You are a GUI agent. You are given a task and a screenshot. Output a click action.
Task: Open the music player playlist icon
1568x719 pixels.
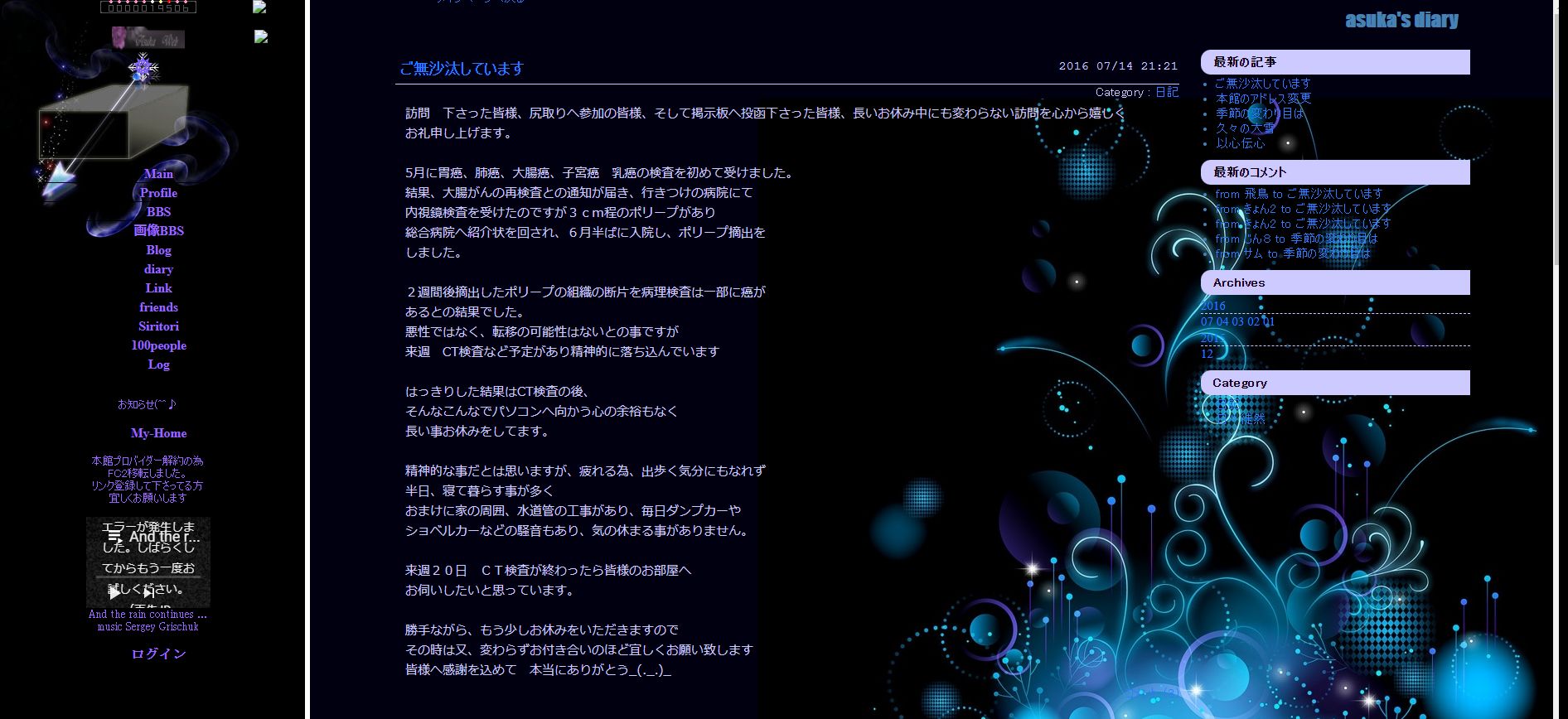(x=114, y=537)
